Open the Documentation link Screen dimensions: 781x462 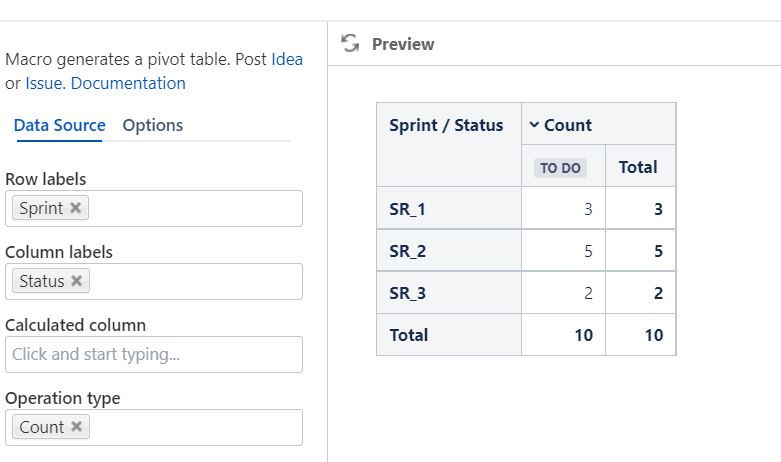coord(128,83)
